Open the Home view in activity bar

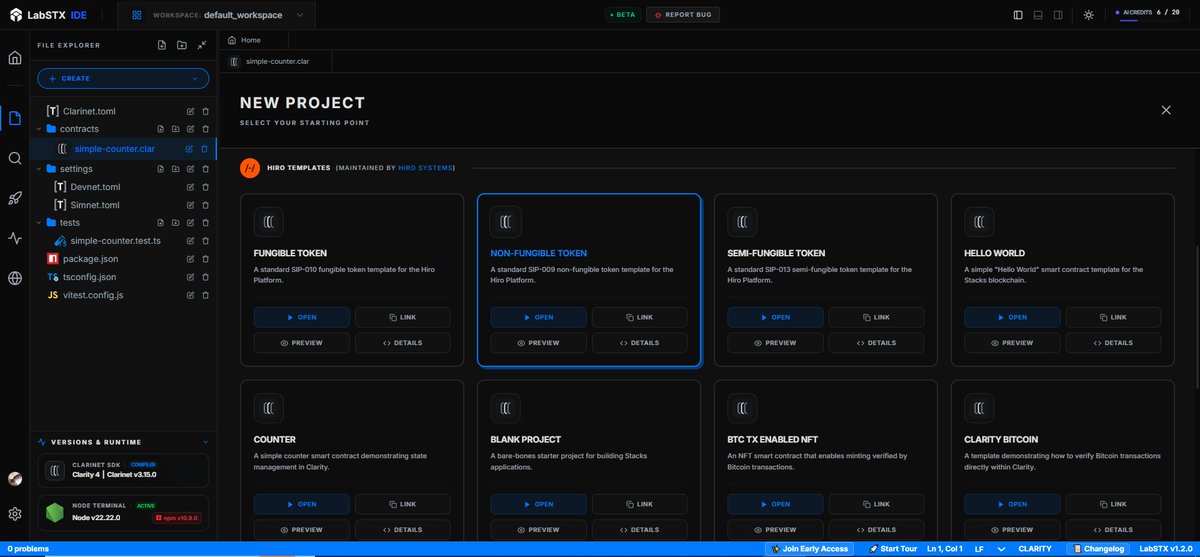(14, 57)
